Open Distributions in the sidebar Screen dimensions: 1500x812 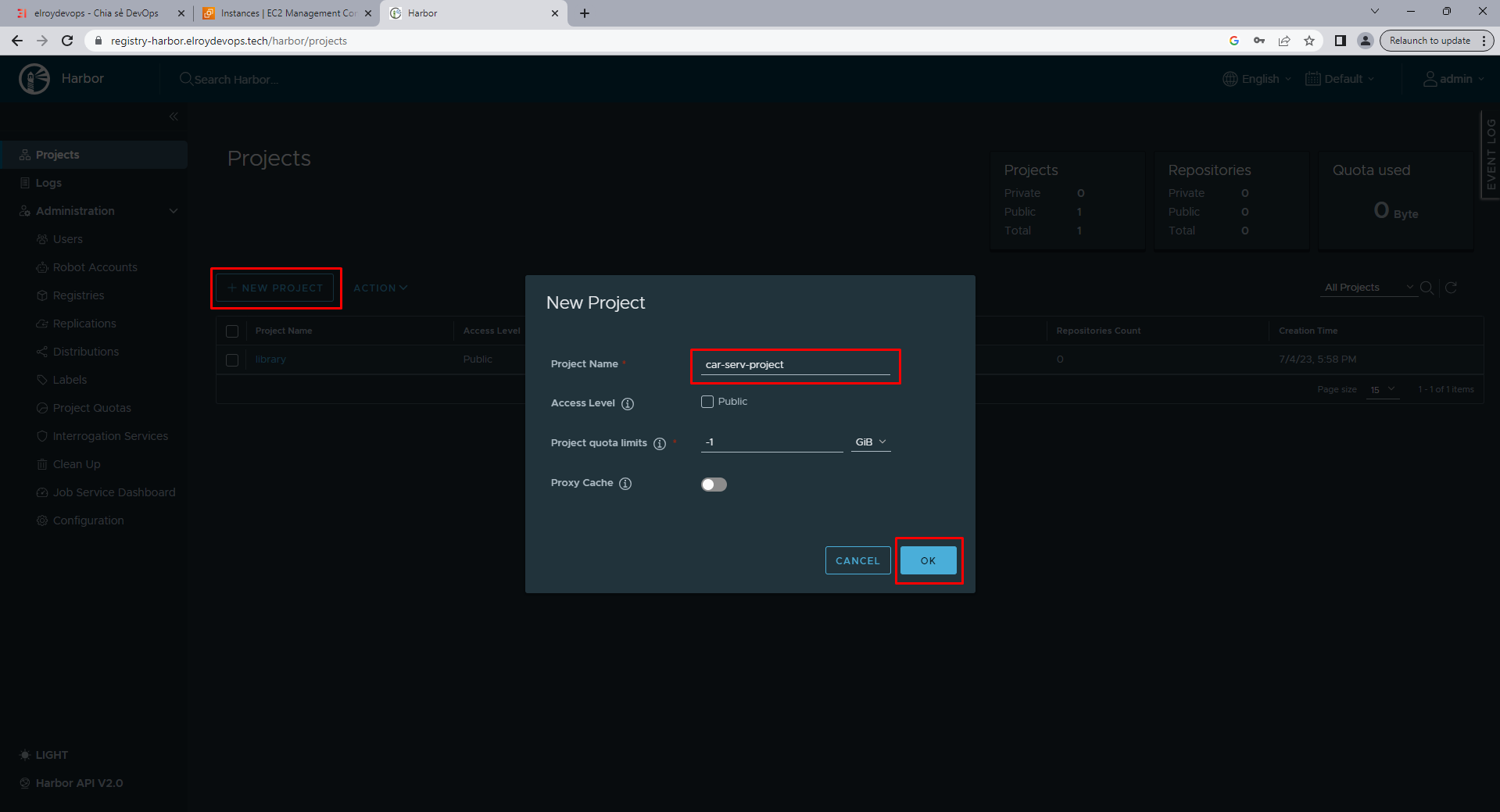pyautogui.click(x=86, y=352)
